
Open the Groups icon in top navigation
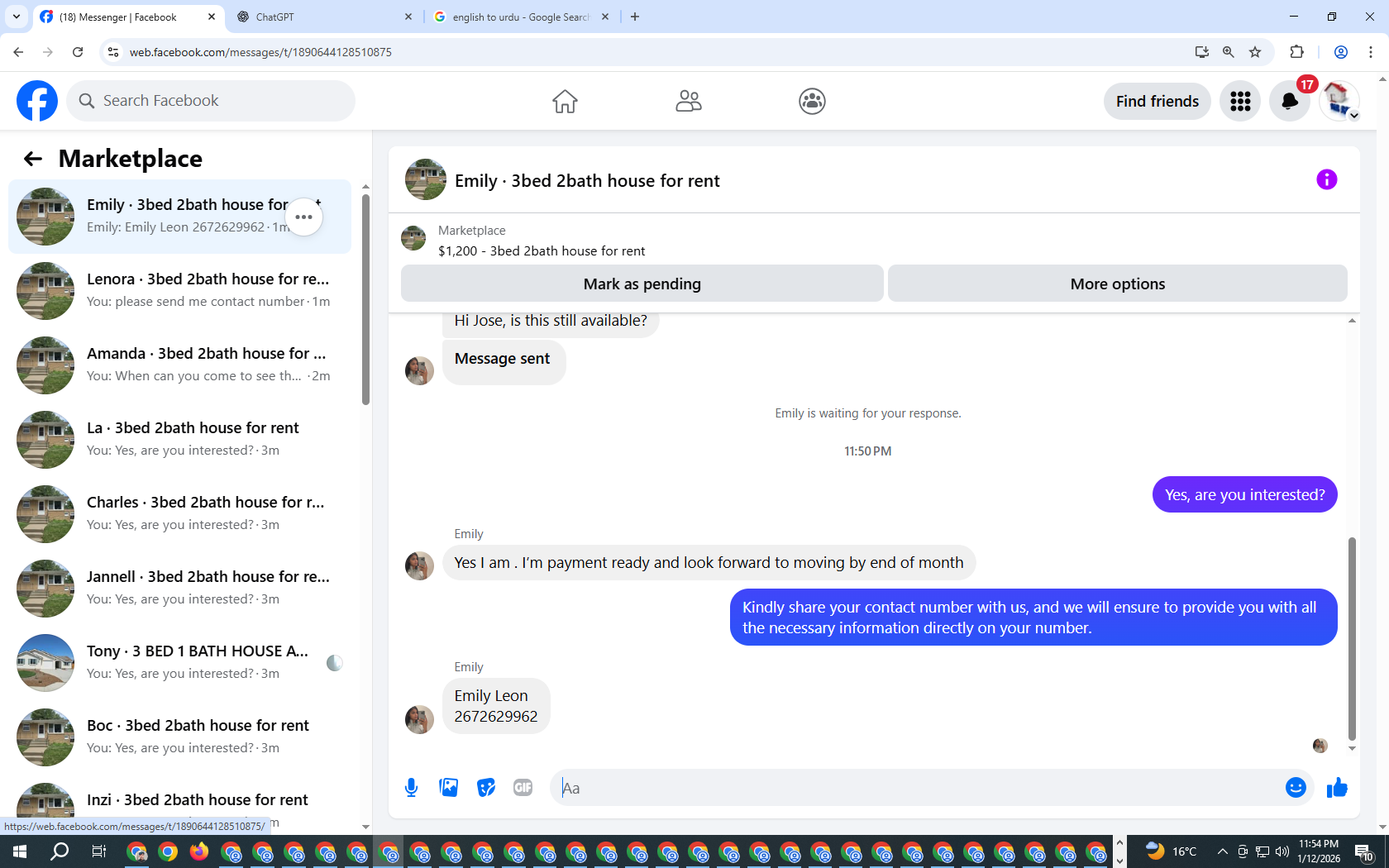pyautogui.click(x=812, y=101)
